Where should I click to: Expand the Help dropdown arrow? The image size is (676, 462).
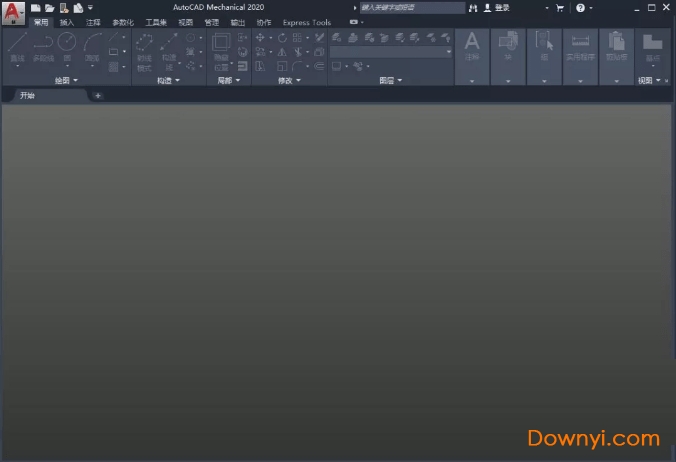tap(591, 8)
